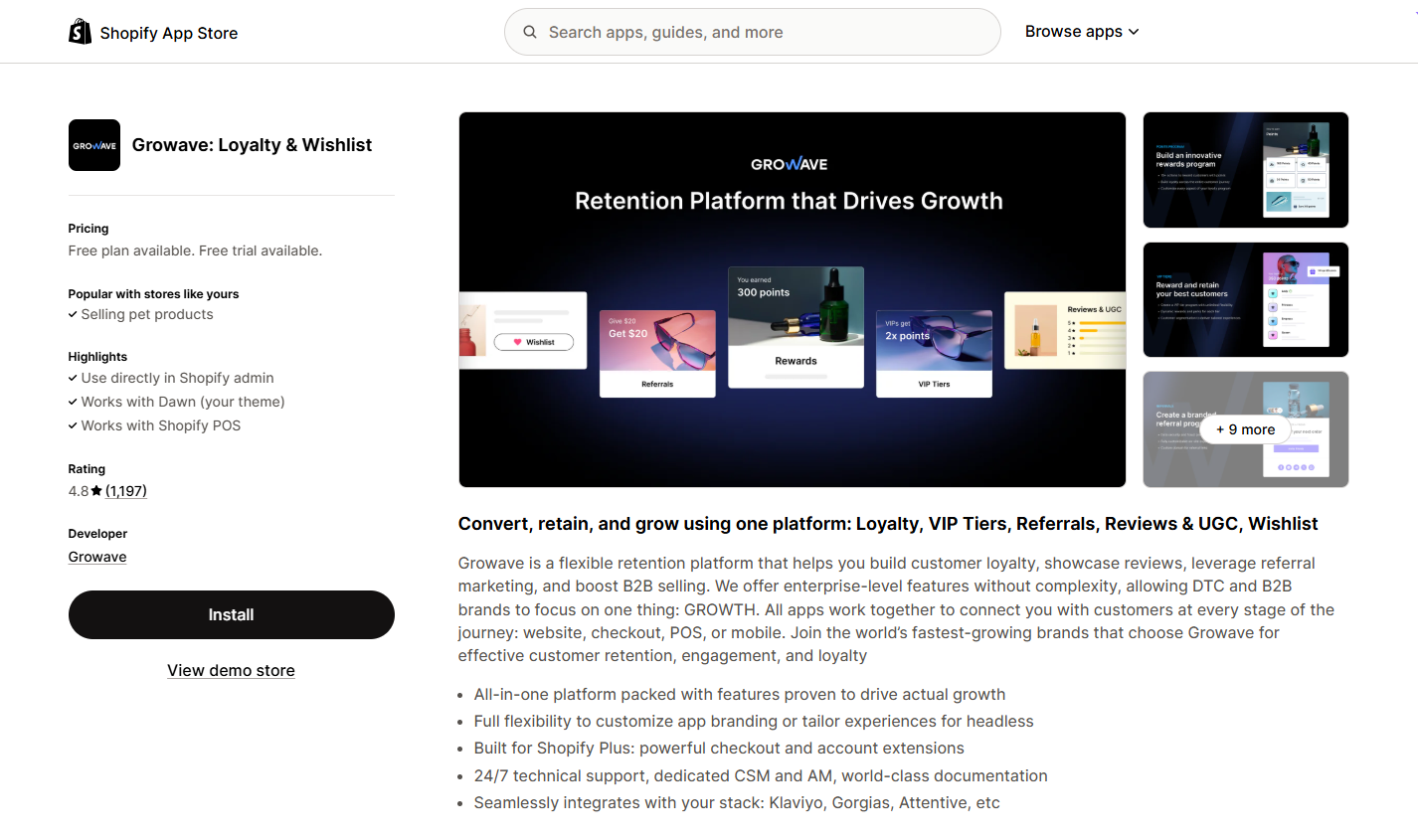Click the Growave app logo icon

tap(94, 145)
